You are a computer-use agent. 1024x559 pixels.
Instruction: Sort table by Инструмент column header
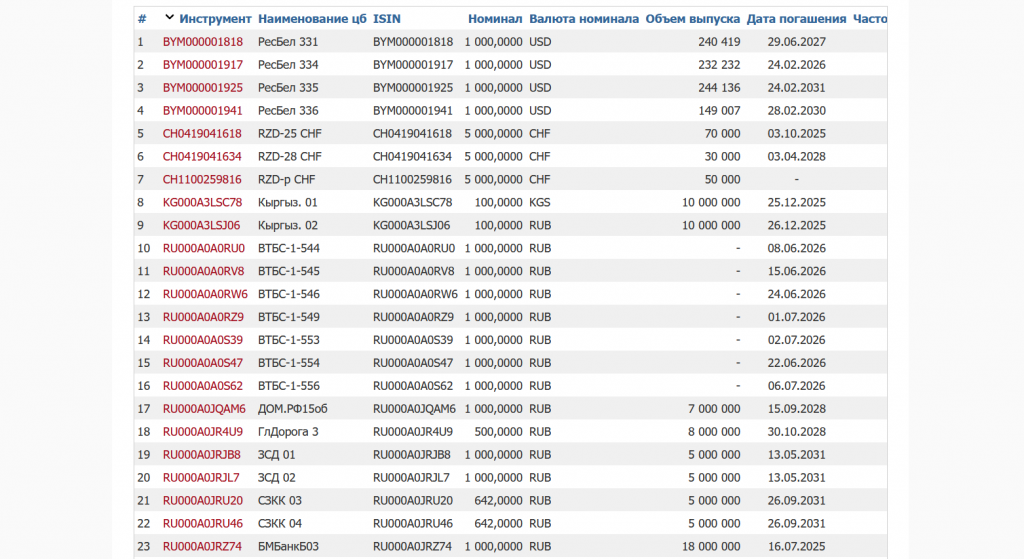point(215,19)
